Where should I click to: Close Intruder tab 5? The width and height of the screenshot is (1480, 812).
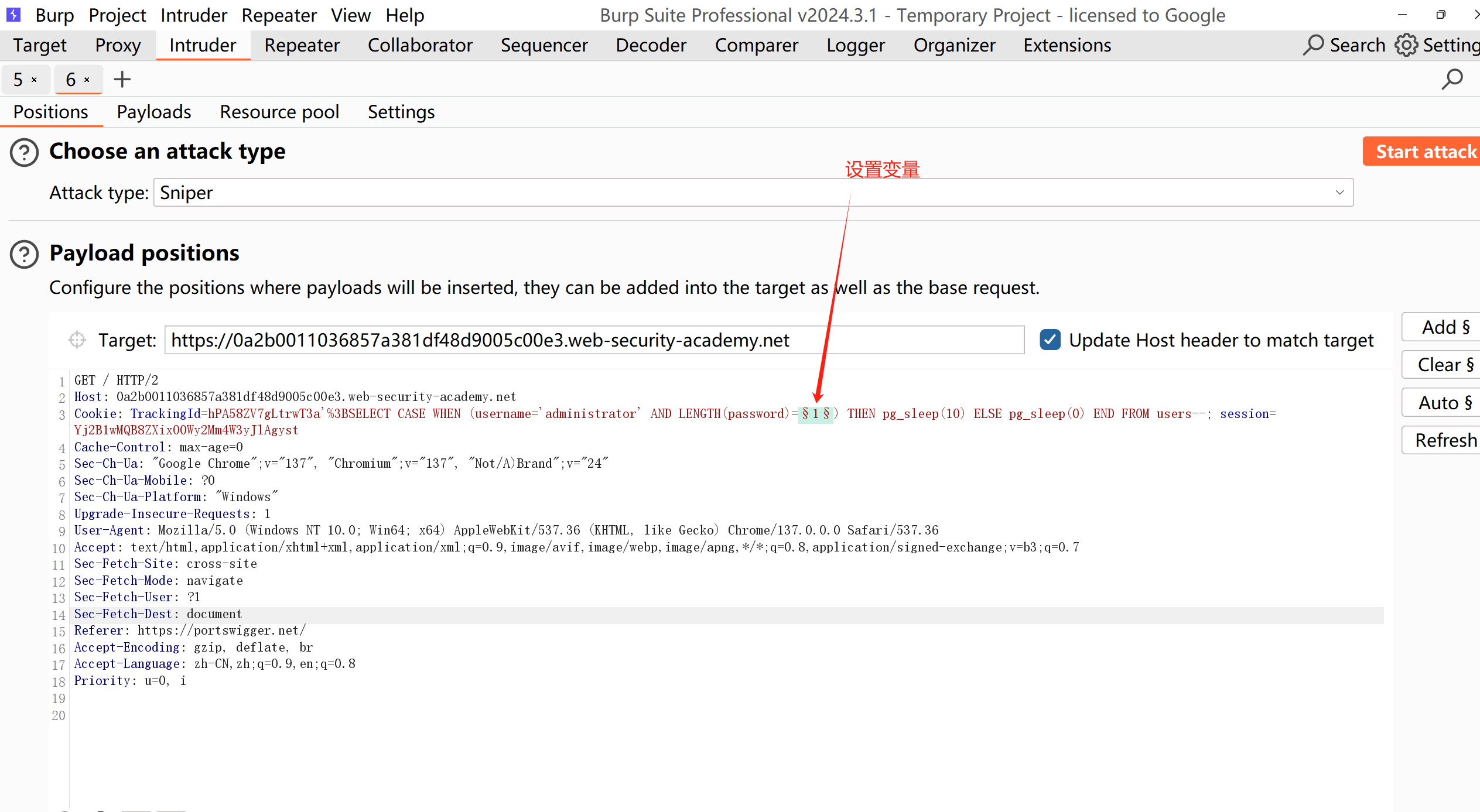(35, 80)
